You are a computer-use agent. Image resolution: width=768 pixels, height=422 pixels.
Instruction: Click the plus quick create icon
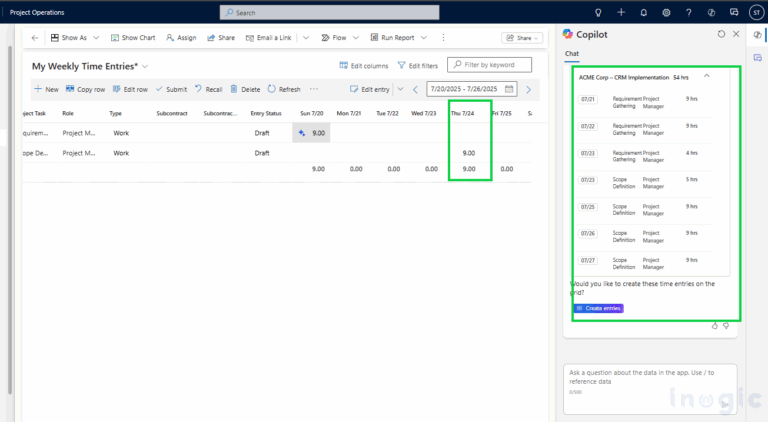click(621, 13)
